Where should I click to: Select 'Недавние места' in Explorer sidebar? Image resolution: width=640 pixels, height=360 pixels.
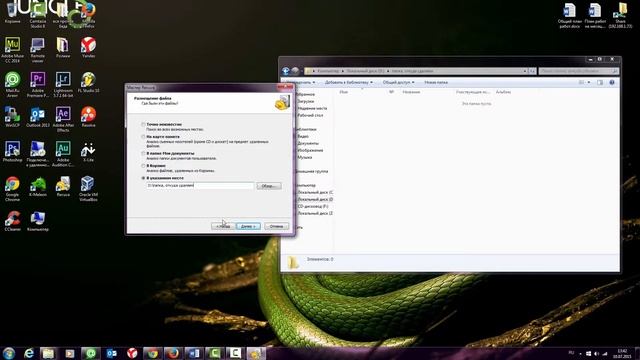(x=312, y=109)
